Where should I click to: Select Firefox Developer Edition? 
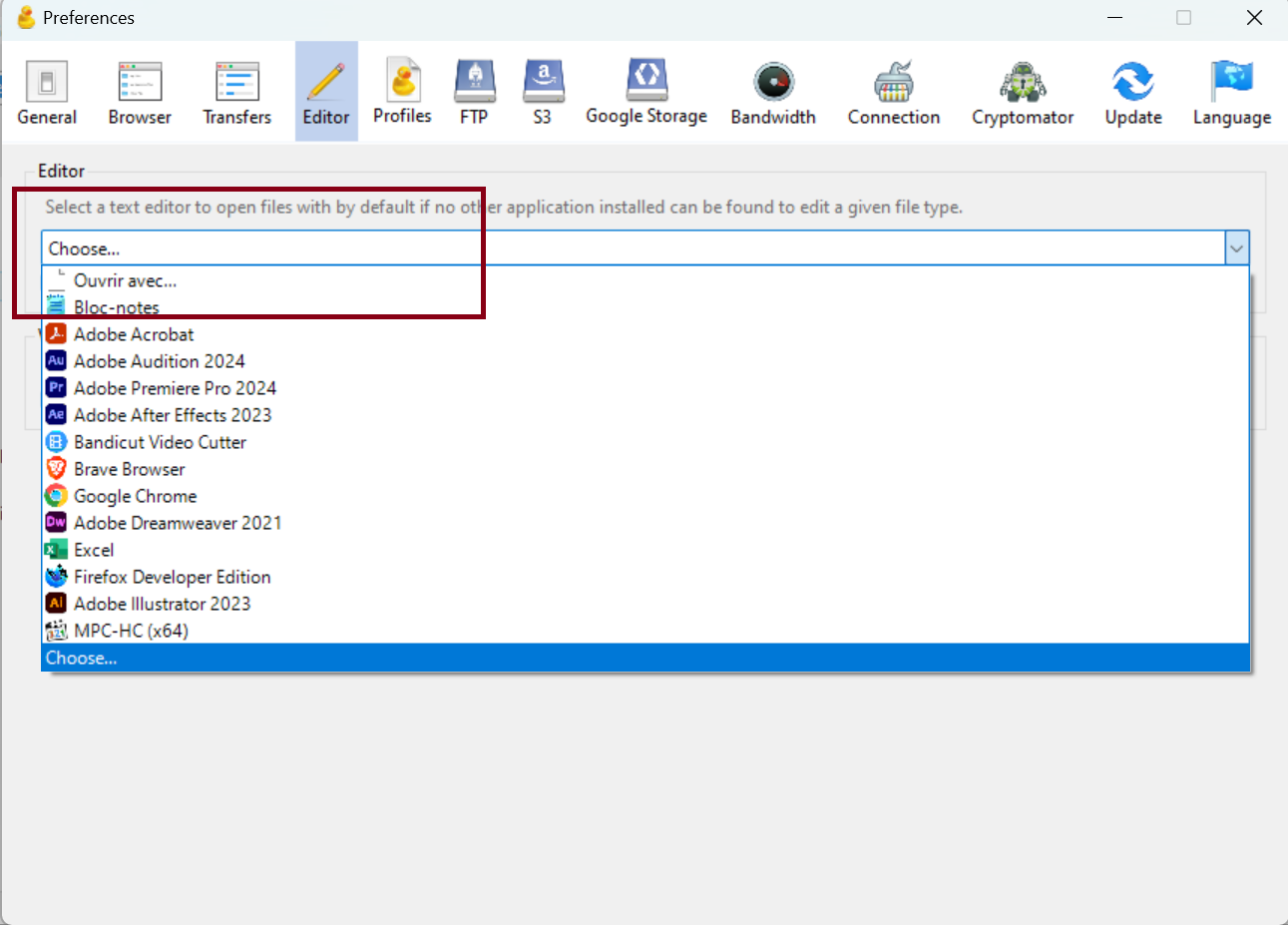coord(645,577)
